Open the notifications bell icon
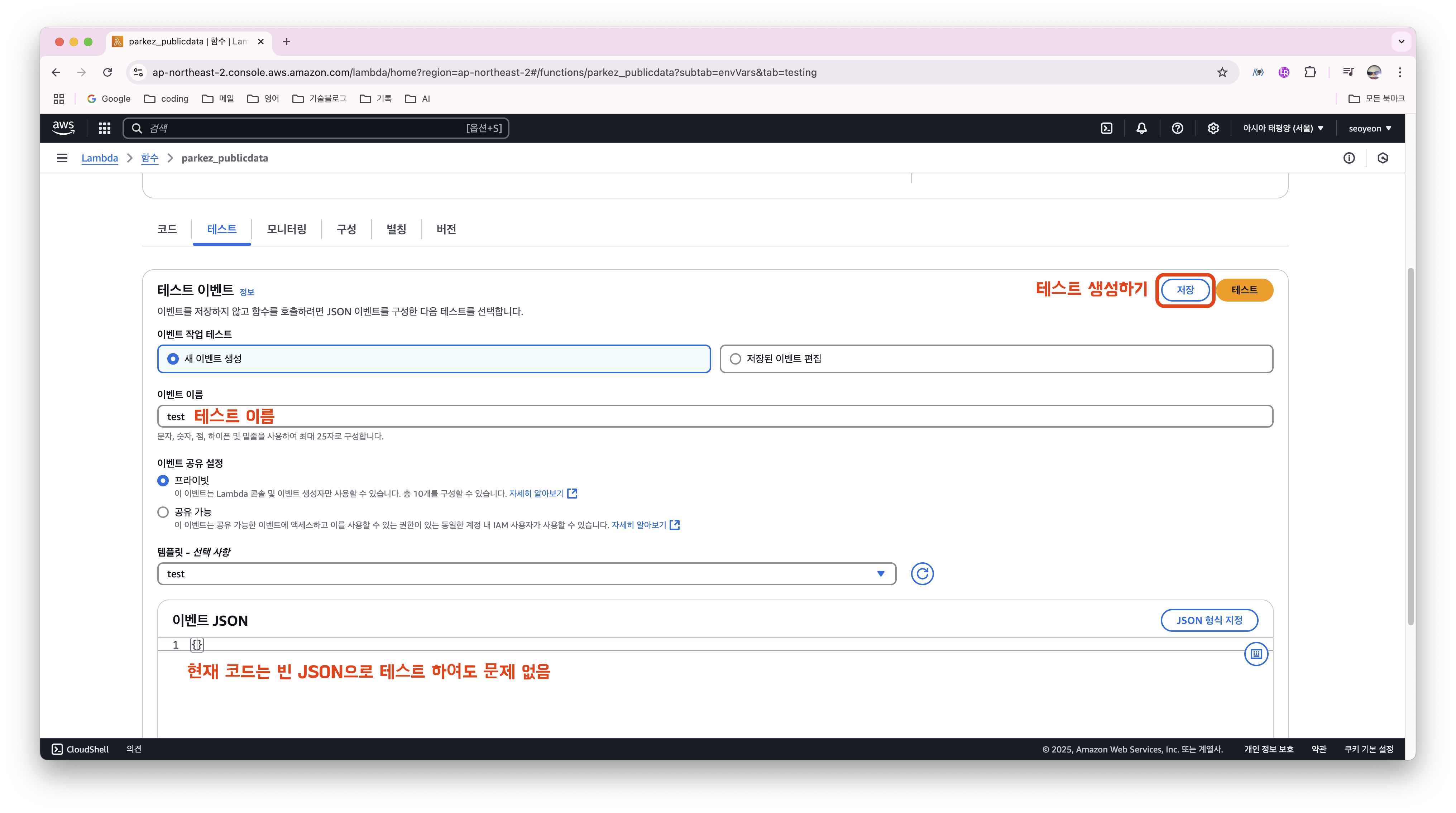The width and height of the screenshot is (1456, 813). [x=1142, y=128]
